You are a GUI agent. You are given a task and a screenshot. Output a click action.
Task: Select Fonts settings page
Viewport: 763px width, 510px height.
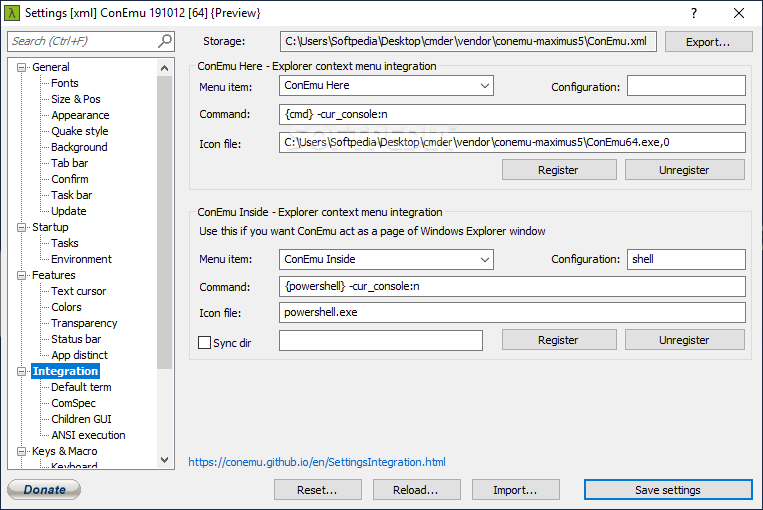tap(65, 83)
